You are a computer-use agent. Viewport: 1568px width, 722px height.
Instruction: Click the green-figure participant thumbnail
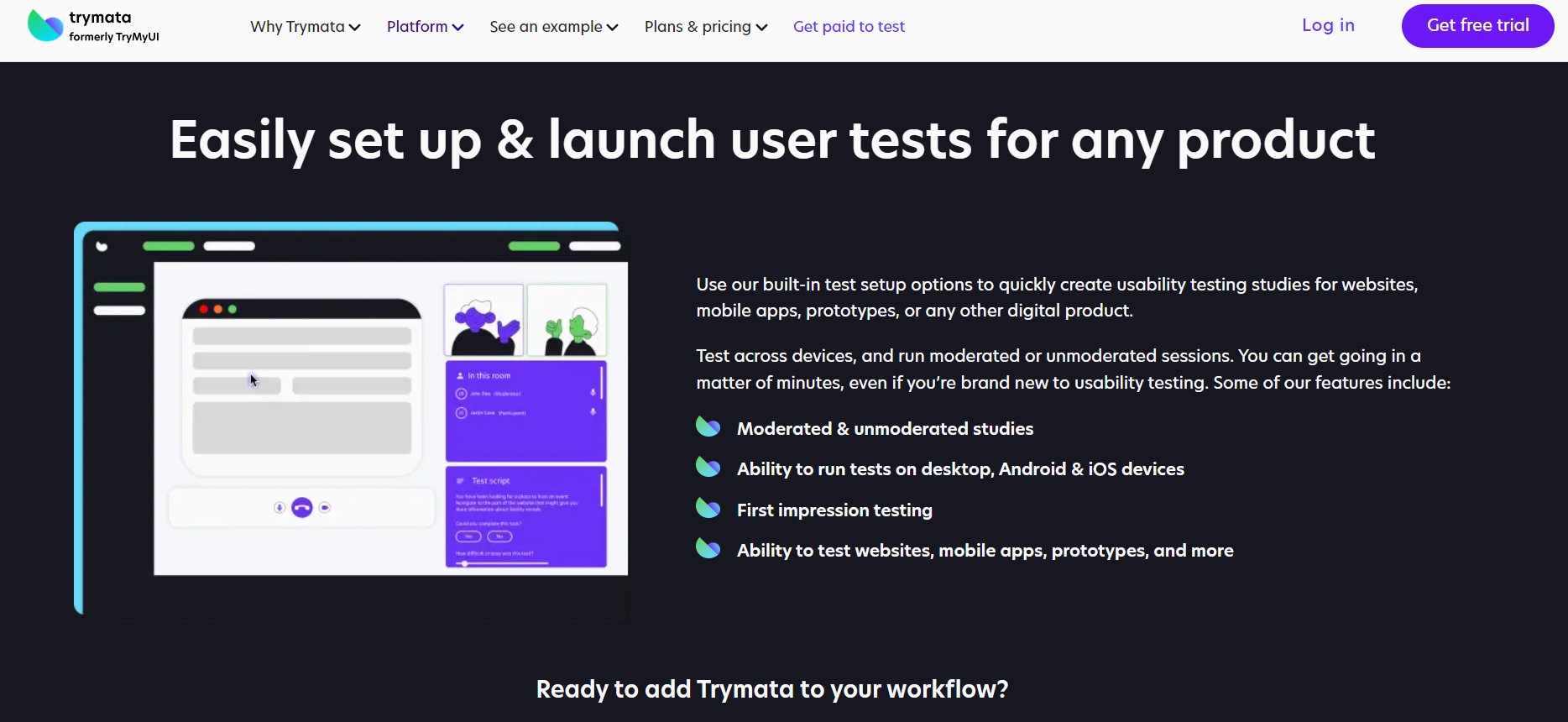(567, 320)
